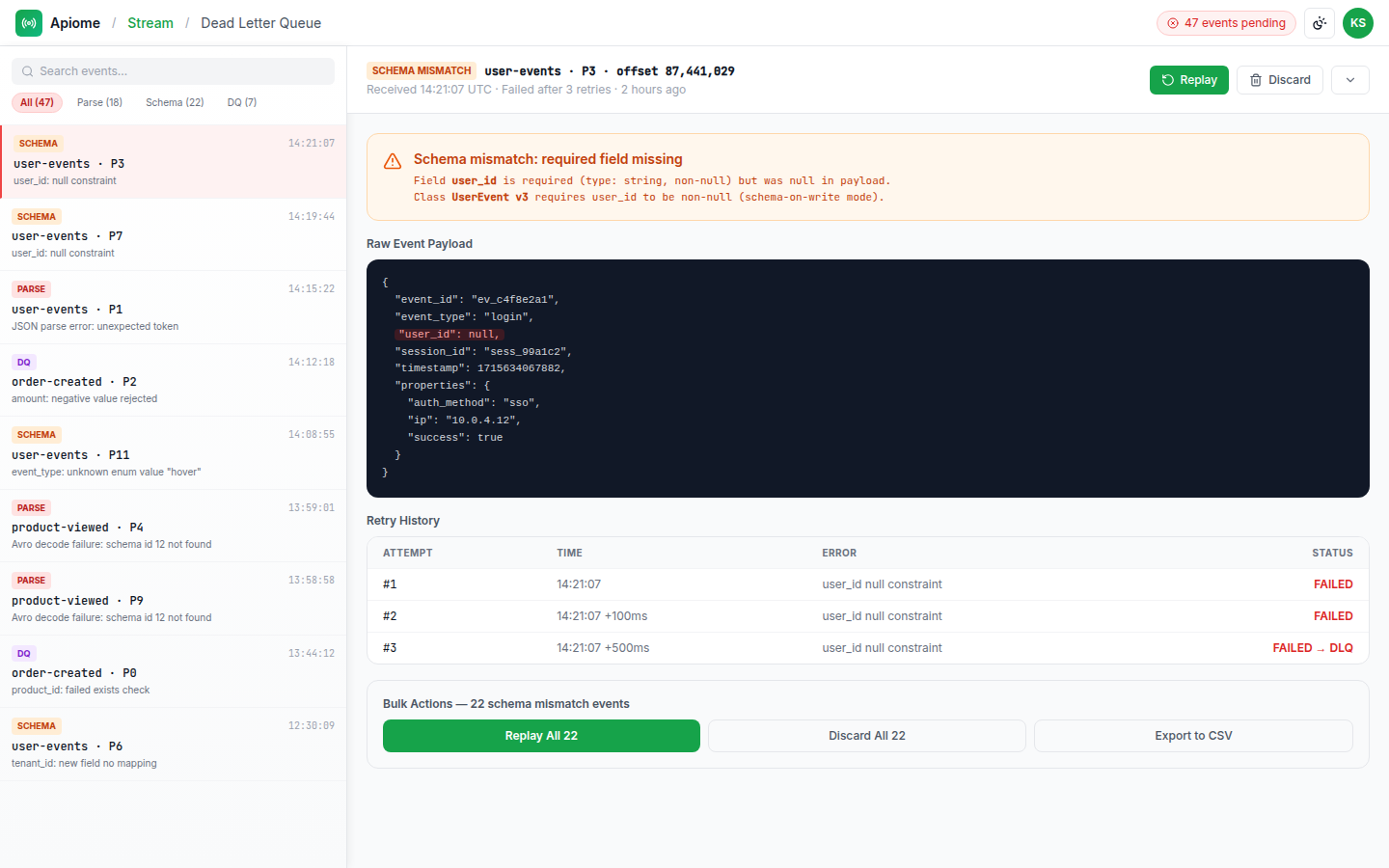Select the DQ (7) filter tab

pyautogui.click(x=242, y=102)
